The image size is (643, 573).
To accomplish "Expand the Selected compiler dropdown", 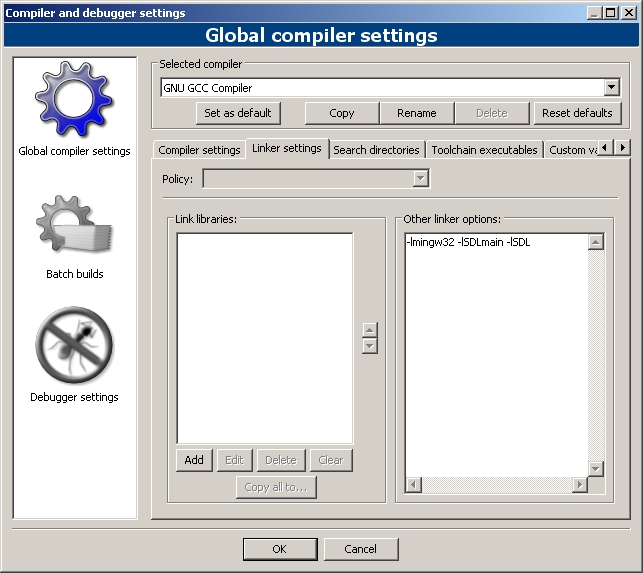I will coord(611,87).
